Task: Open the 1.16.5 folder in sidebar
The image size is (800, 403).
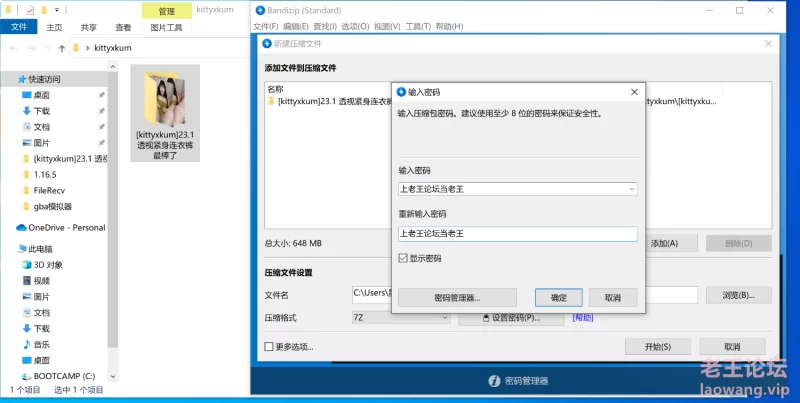Action: tap(45, 174)
